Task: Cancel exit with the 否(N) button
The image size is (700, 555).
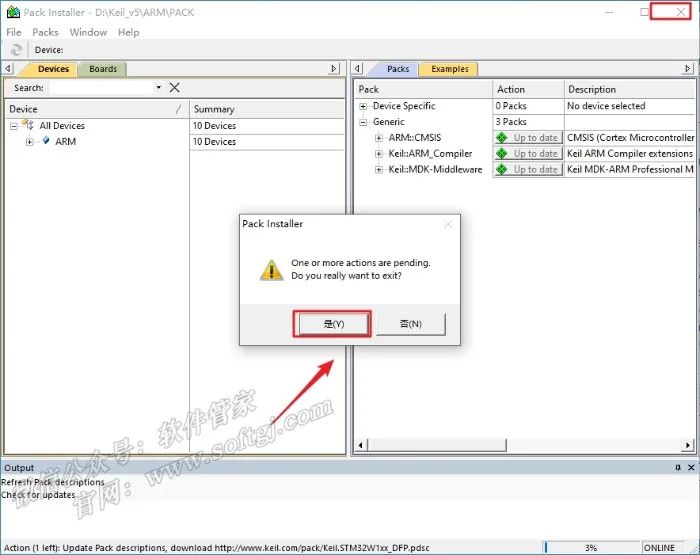Action: pyautogui.click(x=411, y=324)
